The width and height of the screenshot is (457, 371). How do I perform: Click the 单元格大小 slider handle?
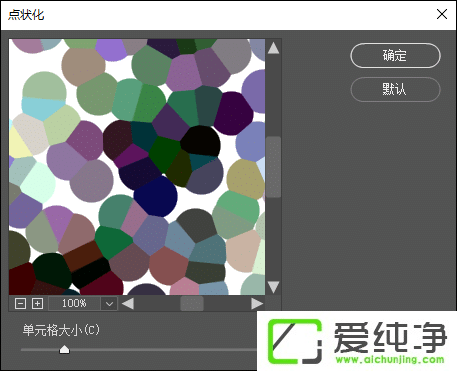pos(64,350)
